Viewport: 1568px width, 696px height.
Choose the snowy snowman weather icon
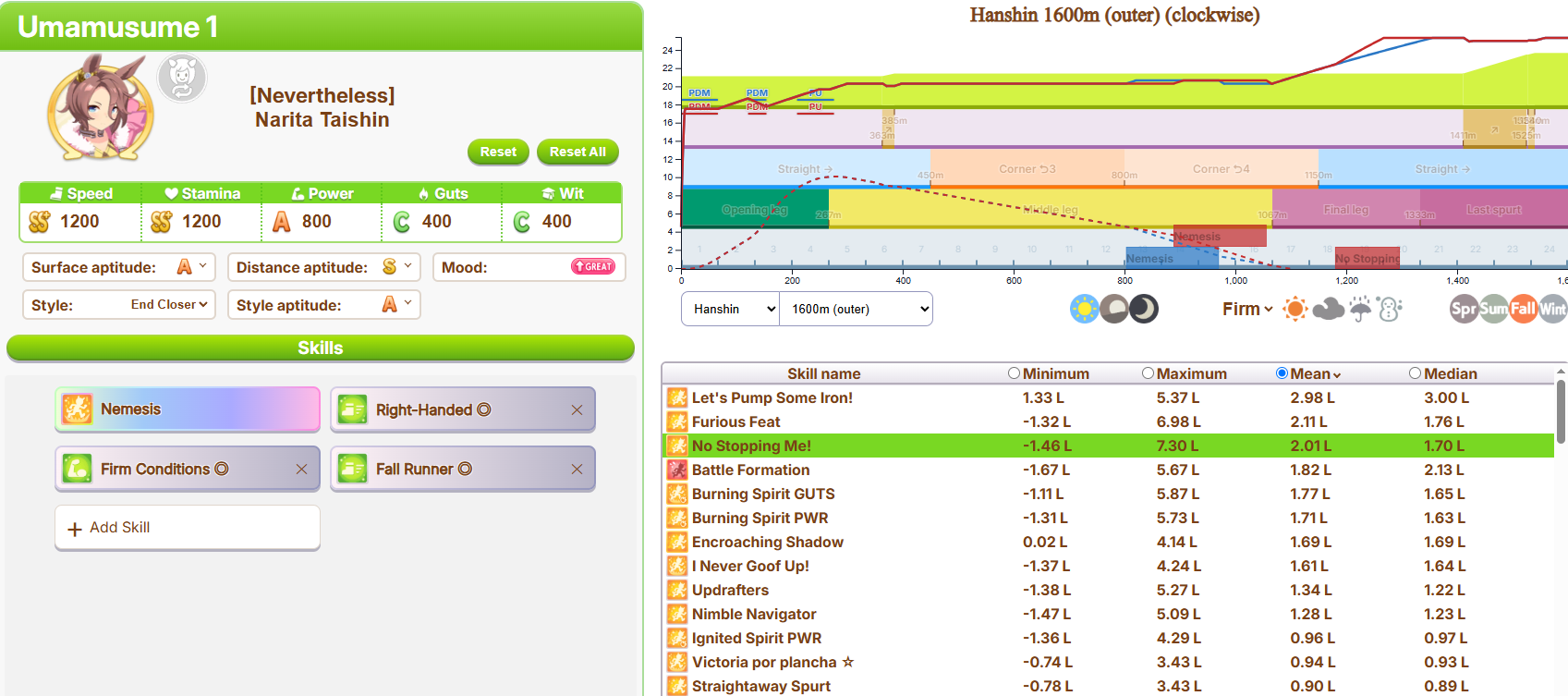pos(1390,309)
